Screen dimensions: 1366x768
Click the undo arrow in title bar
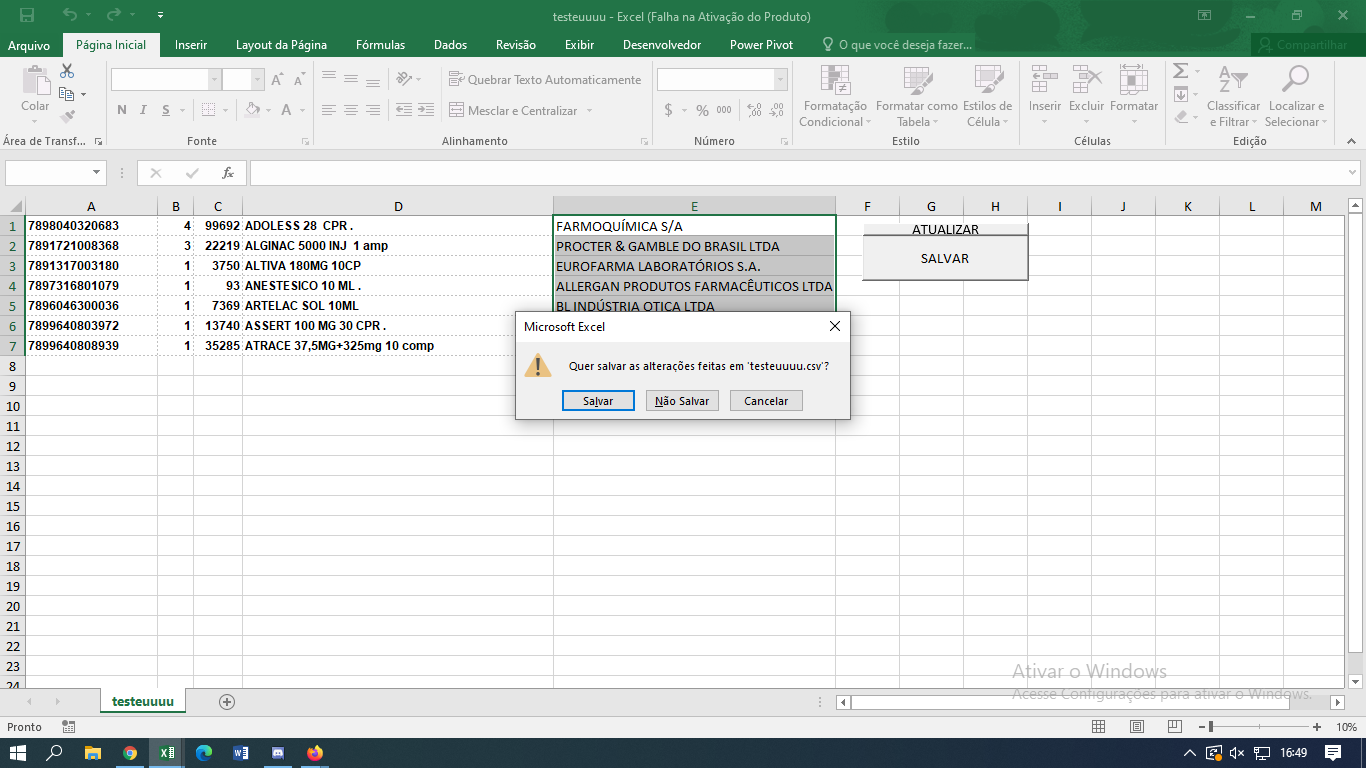click(69, 16)
